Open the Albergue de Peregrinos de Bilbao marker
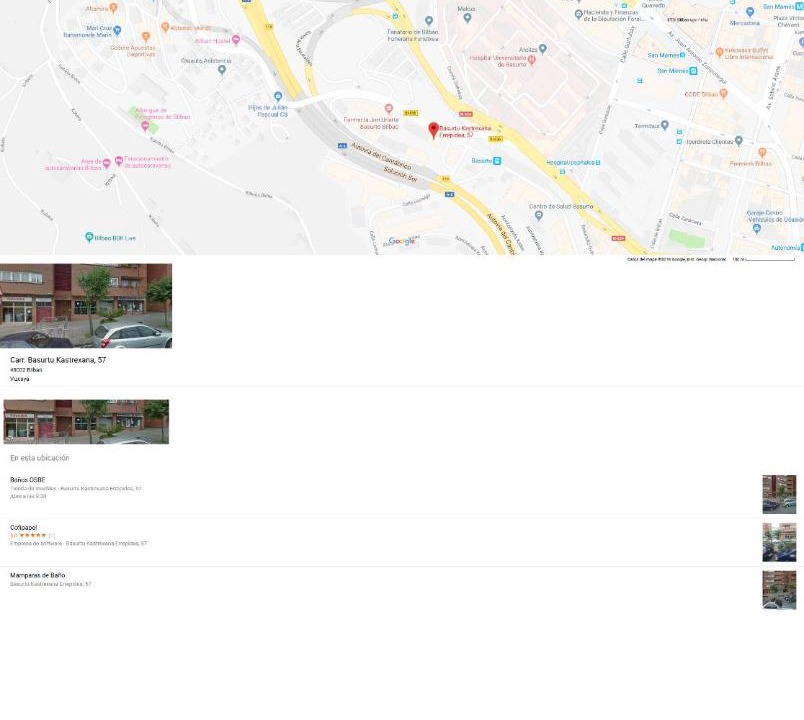The width and height of the screenshot is (804, 720). tap(145, 126)
